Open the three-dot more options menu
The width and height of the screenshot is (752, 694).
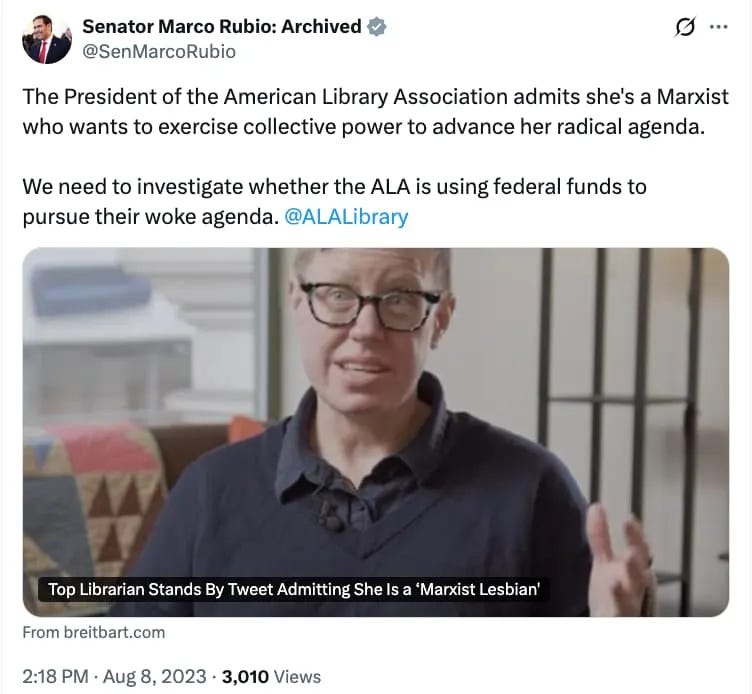718,27
